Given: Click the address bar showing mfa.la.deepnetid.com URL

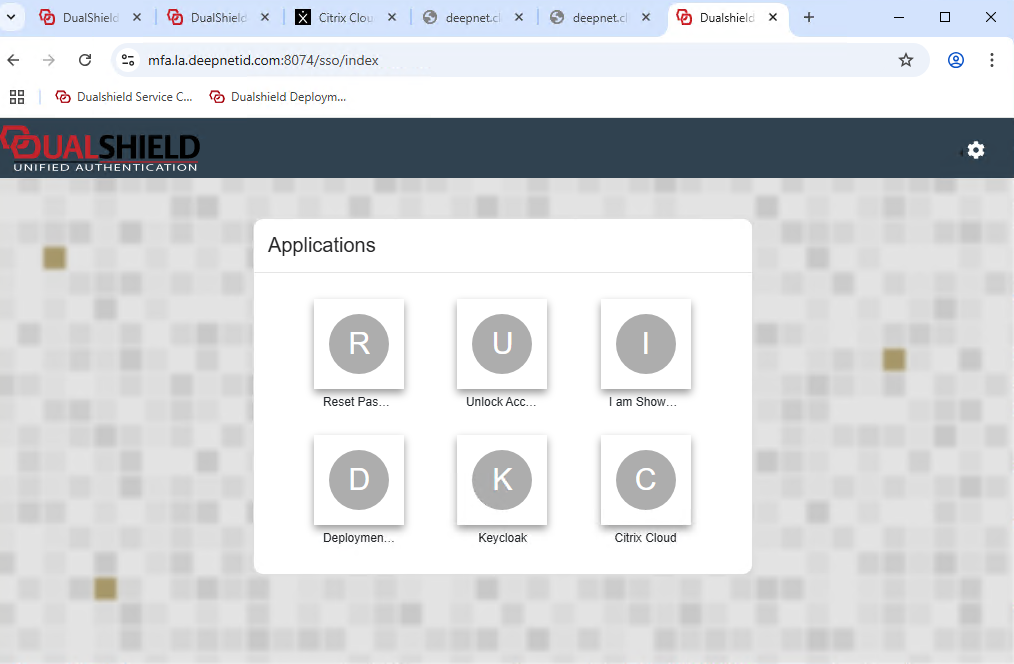Looking at the screenshot, I should 500,60.
